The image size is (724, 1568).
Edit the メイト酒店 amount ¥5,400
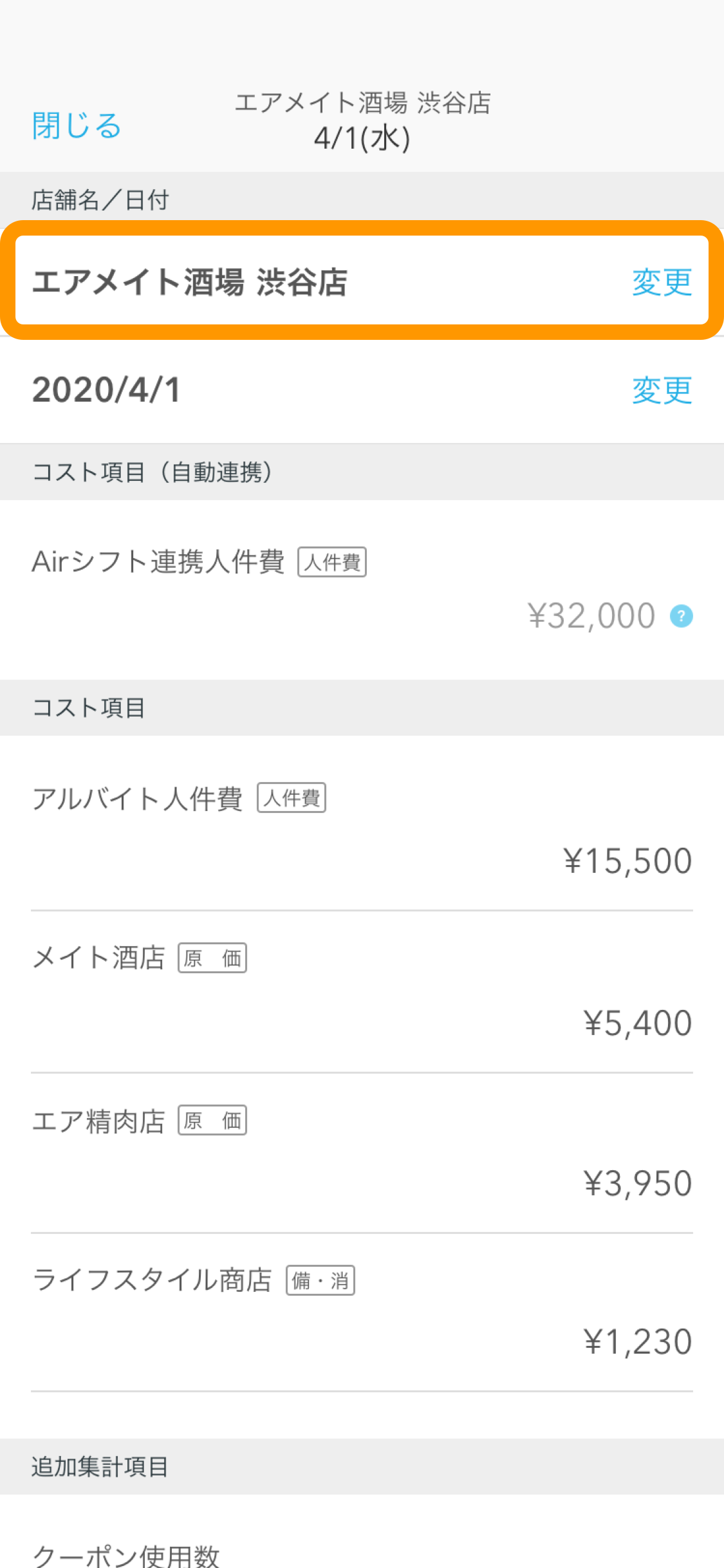[638, 1023]
